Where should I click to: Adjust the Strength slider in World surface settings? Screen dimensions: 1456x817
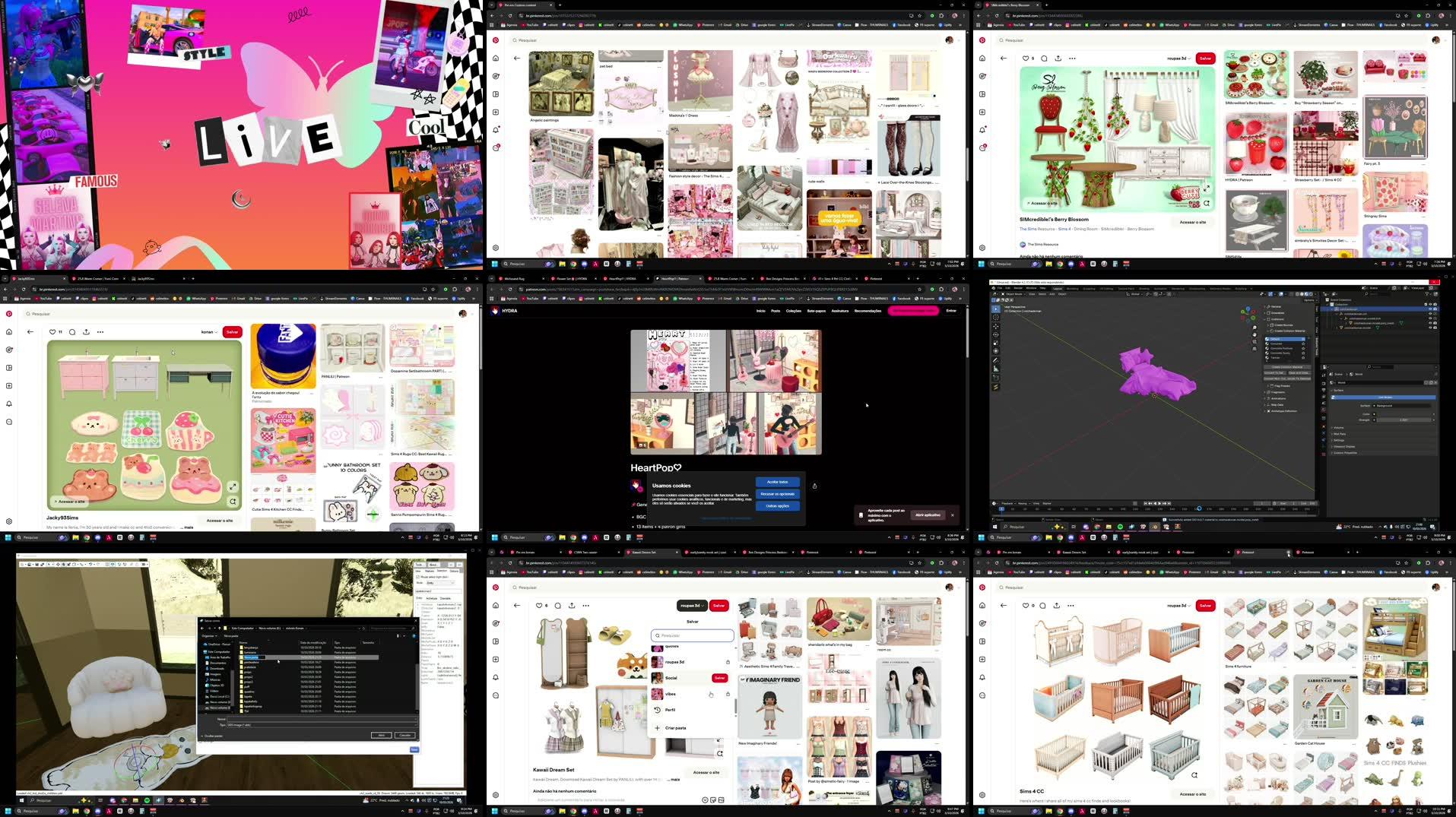tap(1404, 420)
